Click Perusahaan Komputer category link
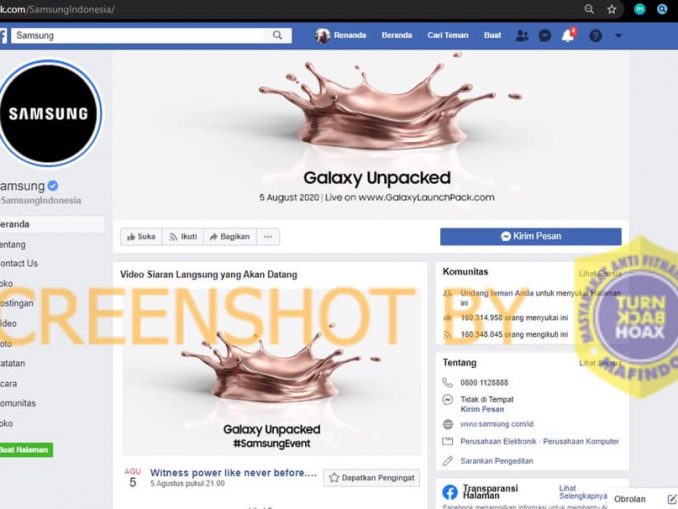The width and height of the screenshot is (678, 509). point(581,442)
